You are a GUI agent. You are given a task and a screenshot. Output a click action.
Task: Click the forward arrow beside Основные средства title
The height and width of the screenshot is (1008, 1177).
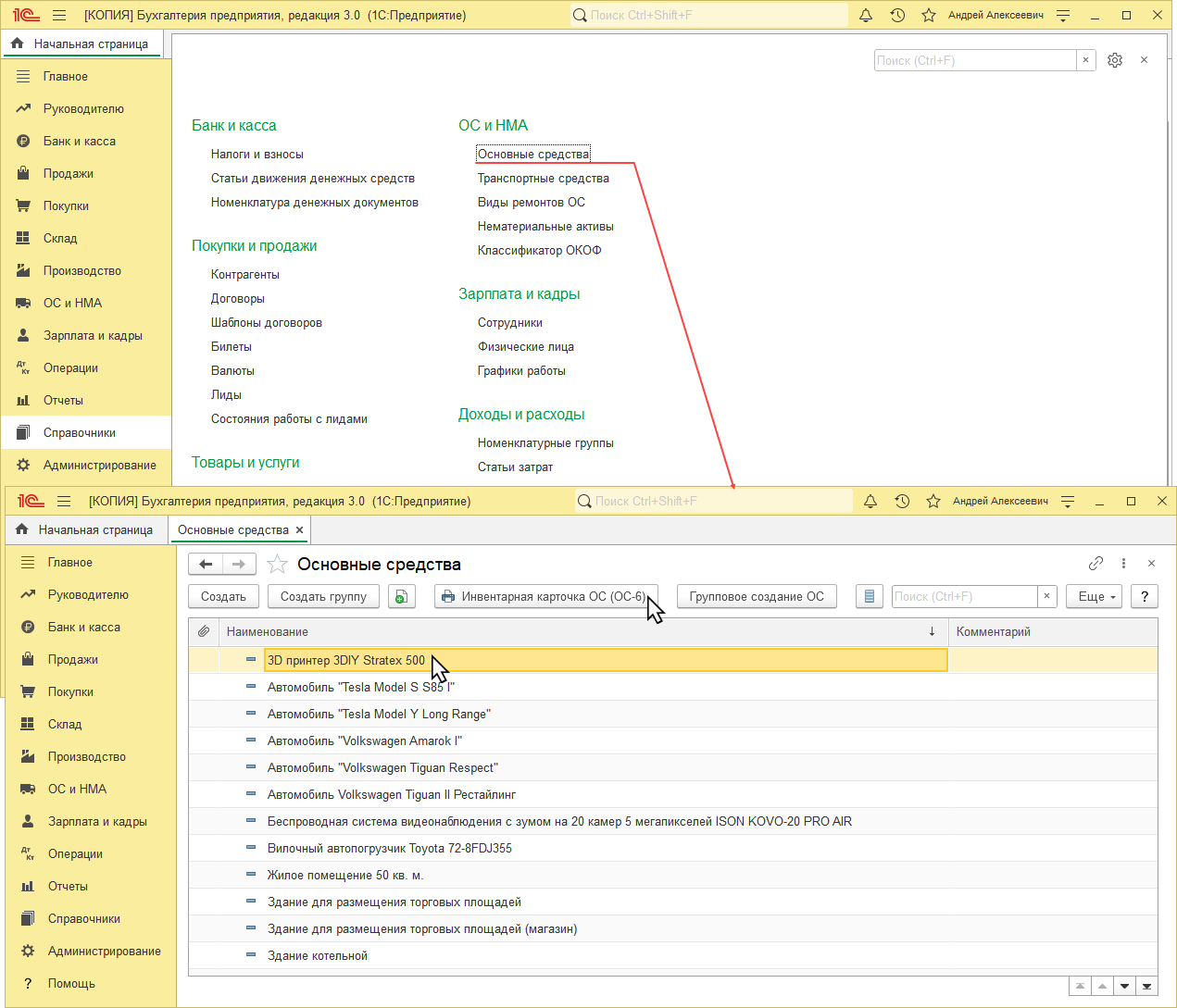[239, 564]
